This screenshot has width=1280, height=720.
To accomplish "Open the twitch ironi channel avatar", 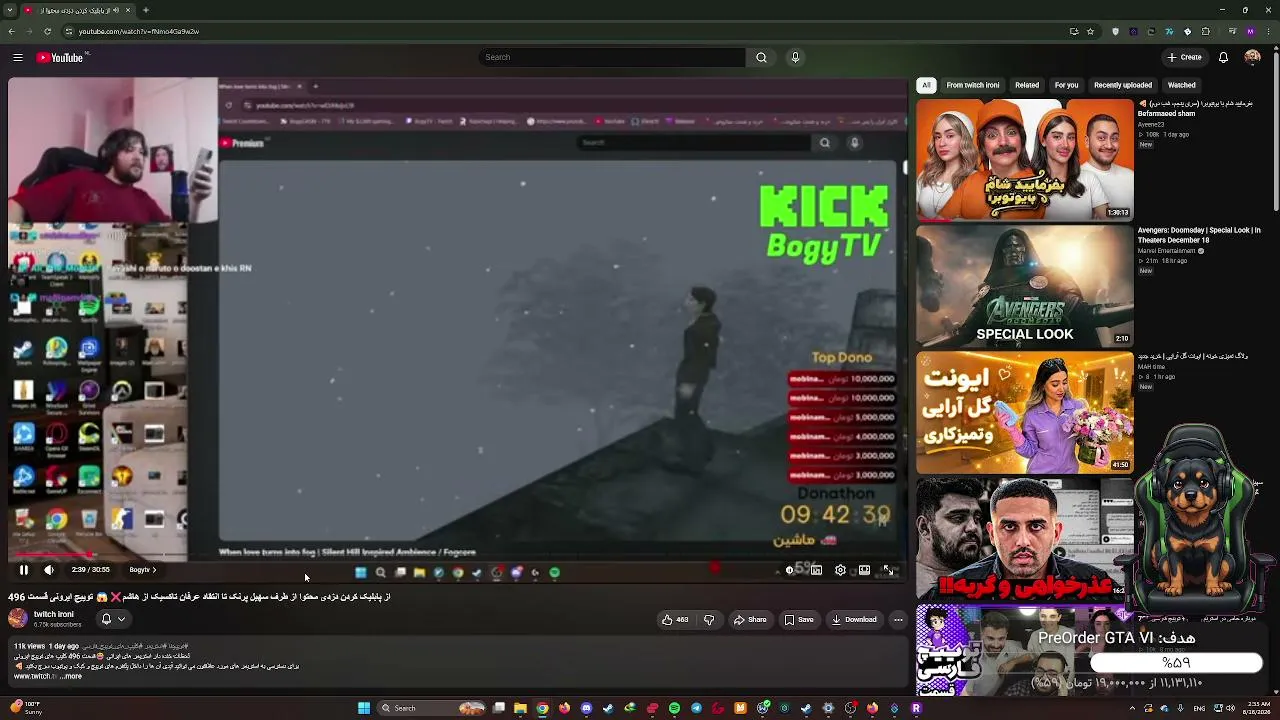I will pos(18,619).
